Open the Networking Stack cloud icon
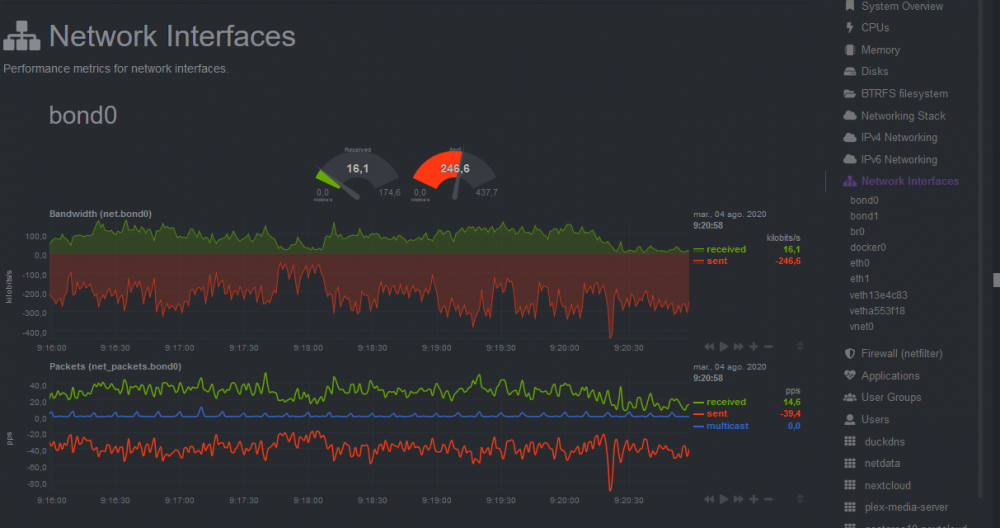Viewport: 1000px width, 528px height. click(849, 115)
